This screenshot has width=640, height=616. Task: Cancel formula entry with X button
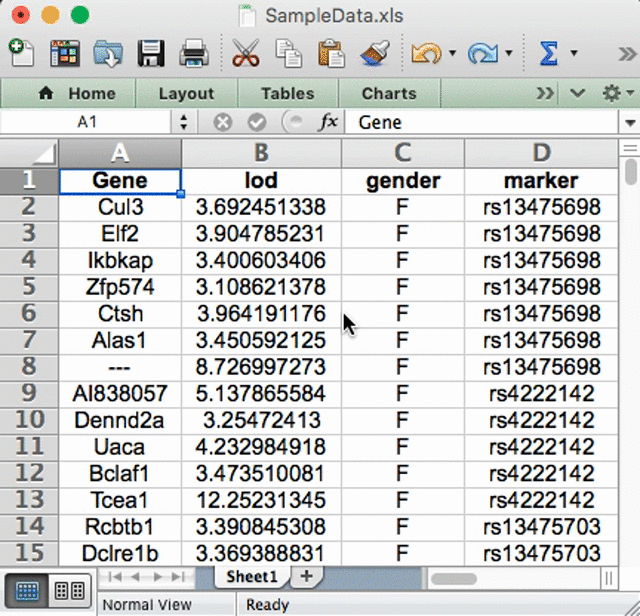(223, 122)
